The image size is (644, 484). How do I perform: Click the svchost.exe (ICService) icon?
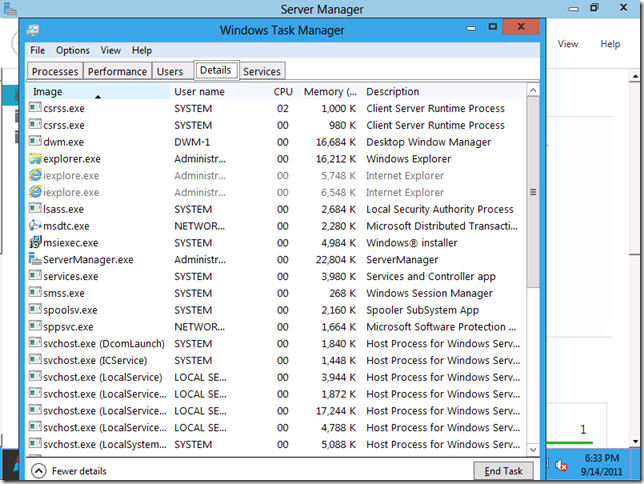tap(35, 360)
